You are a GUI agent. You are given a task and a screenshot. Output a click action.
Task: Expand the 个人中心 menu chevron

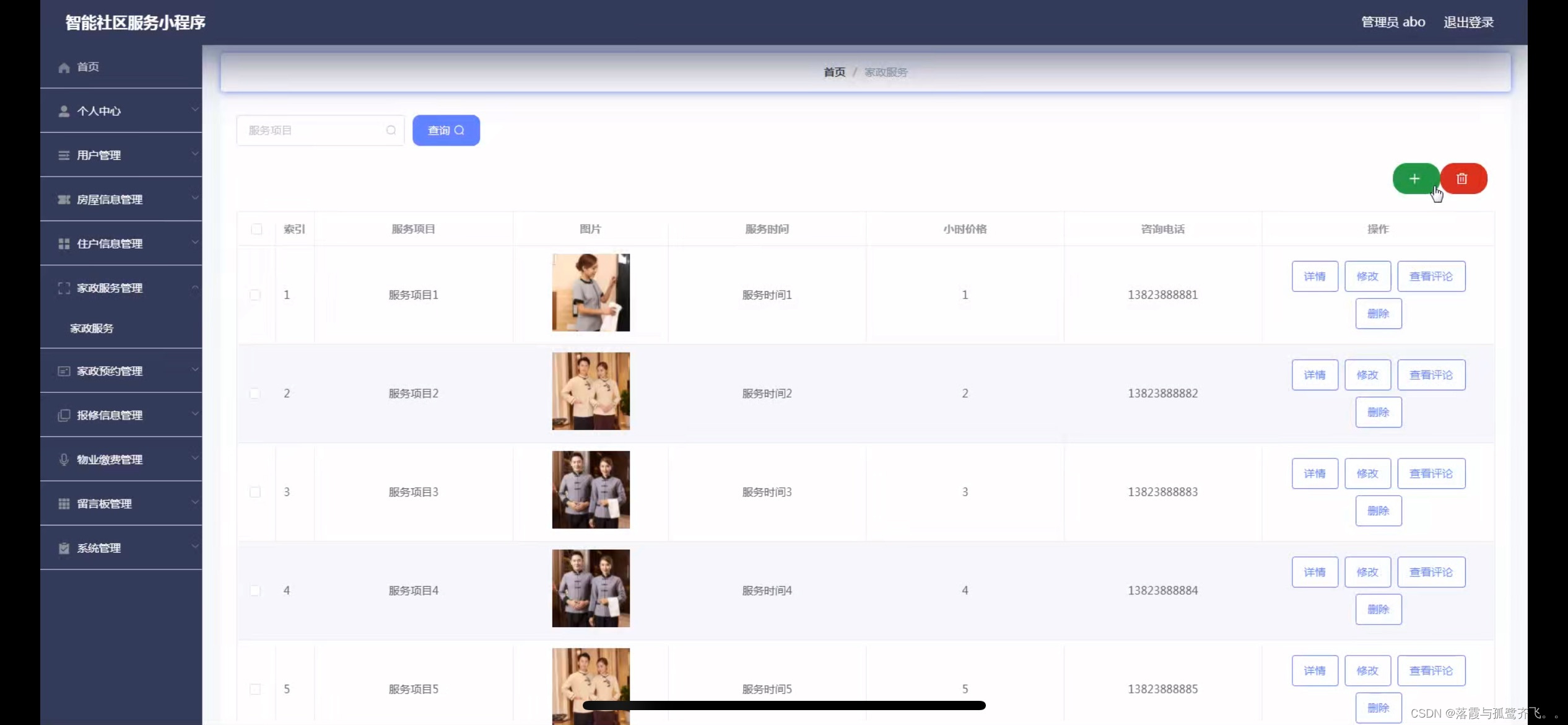coord(195,110)
